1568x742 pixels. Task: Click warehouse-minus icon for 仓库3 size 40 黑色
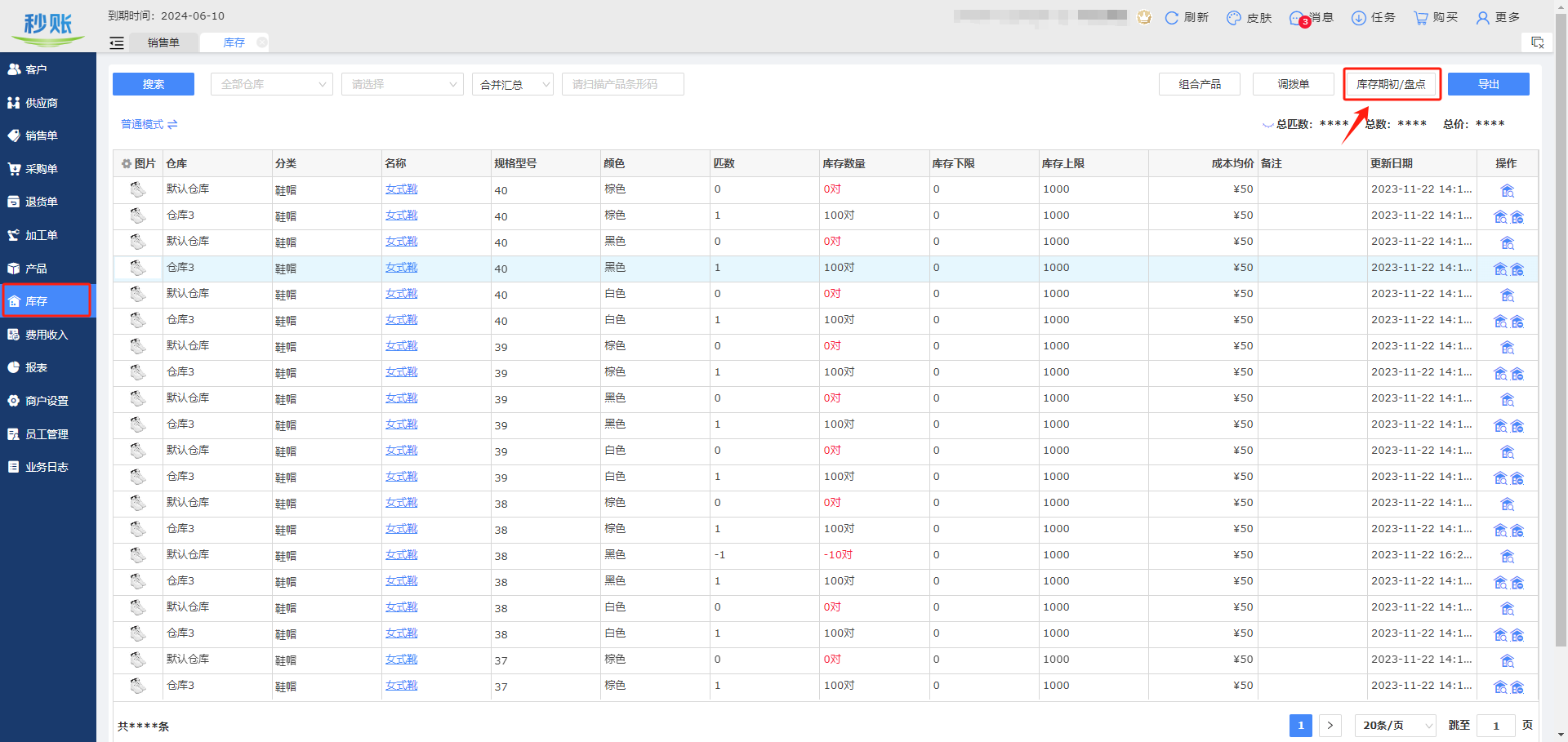pyautogui.click(x=1517, y=269)
